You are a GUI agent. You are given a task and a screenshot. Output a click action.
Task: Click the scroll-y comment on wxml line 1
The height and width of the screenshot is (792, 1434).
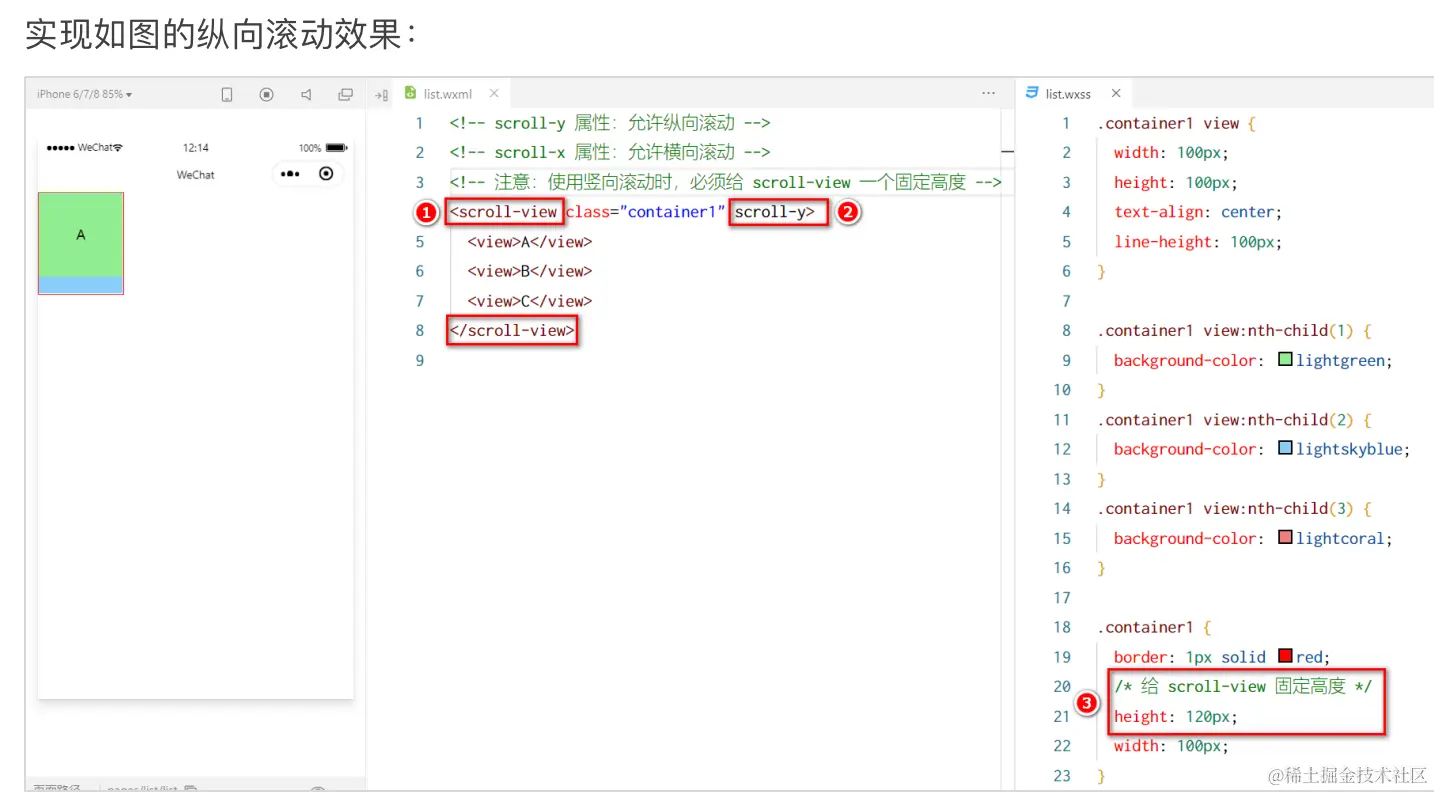click(610, 123)
